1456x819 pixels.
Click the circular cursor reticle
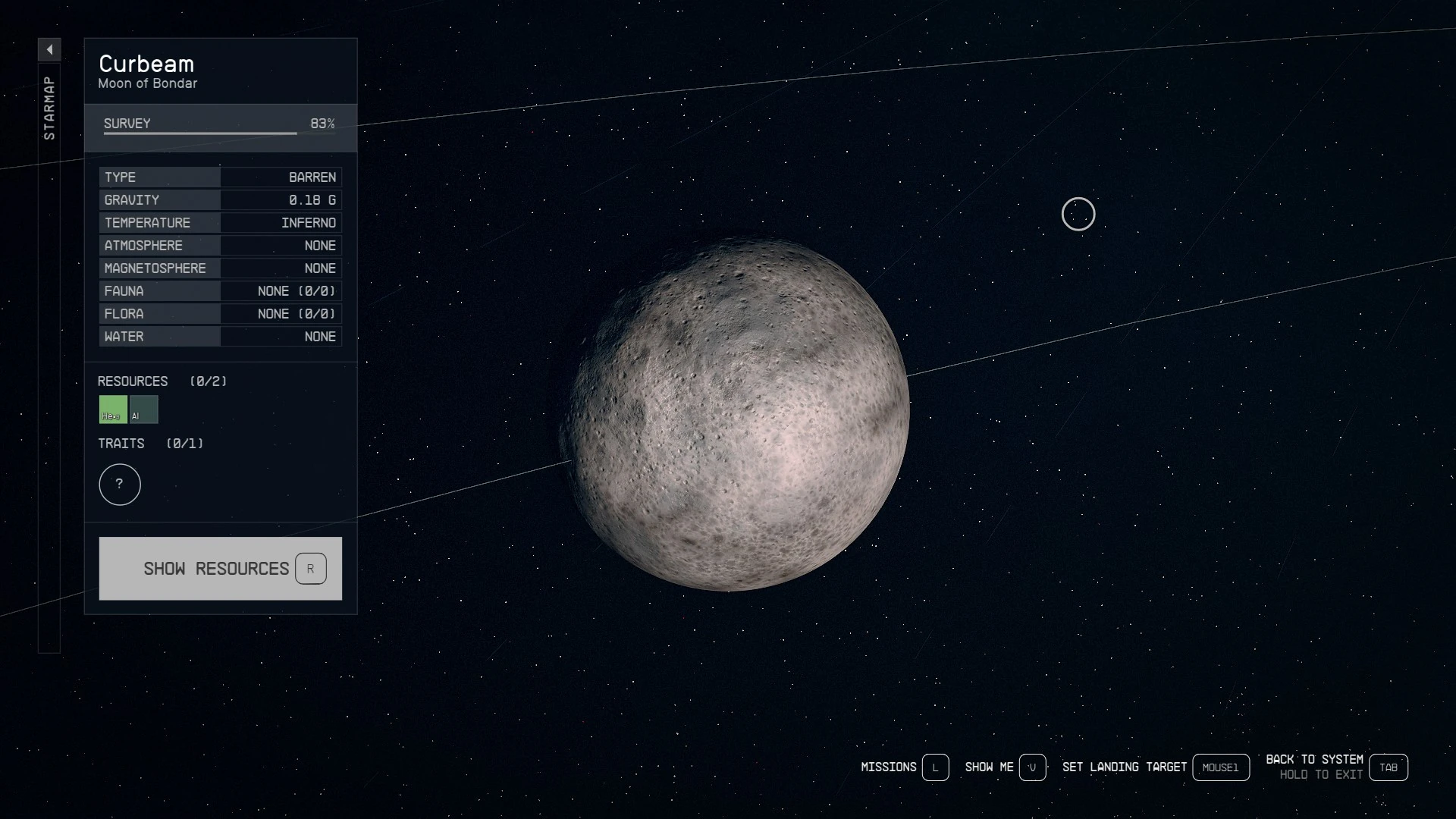pyautogui.click(x=1078, y=215)
